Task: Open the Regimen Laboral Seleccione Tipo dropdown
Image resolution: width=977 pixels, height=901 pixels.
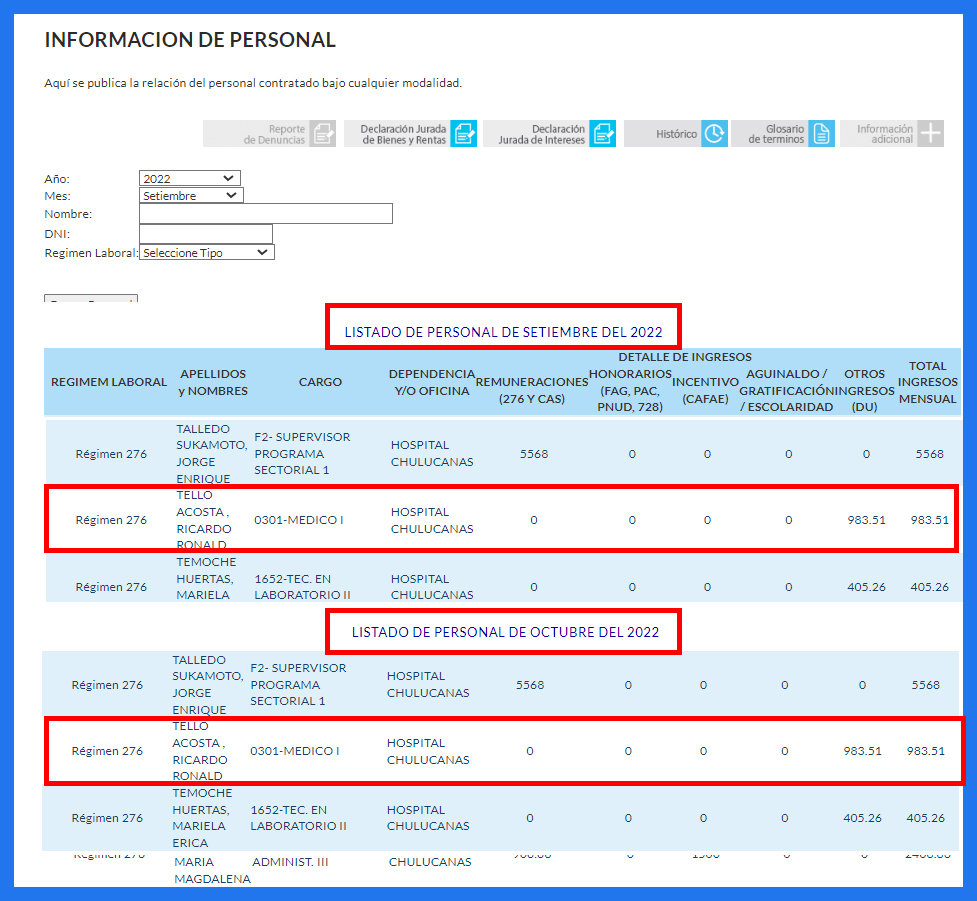Action: click(x=206, y=253)
